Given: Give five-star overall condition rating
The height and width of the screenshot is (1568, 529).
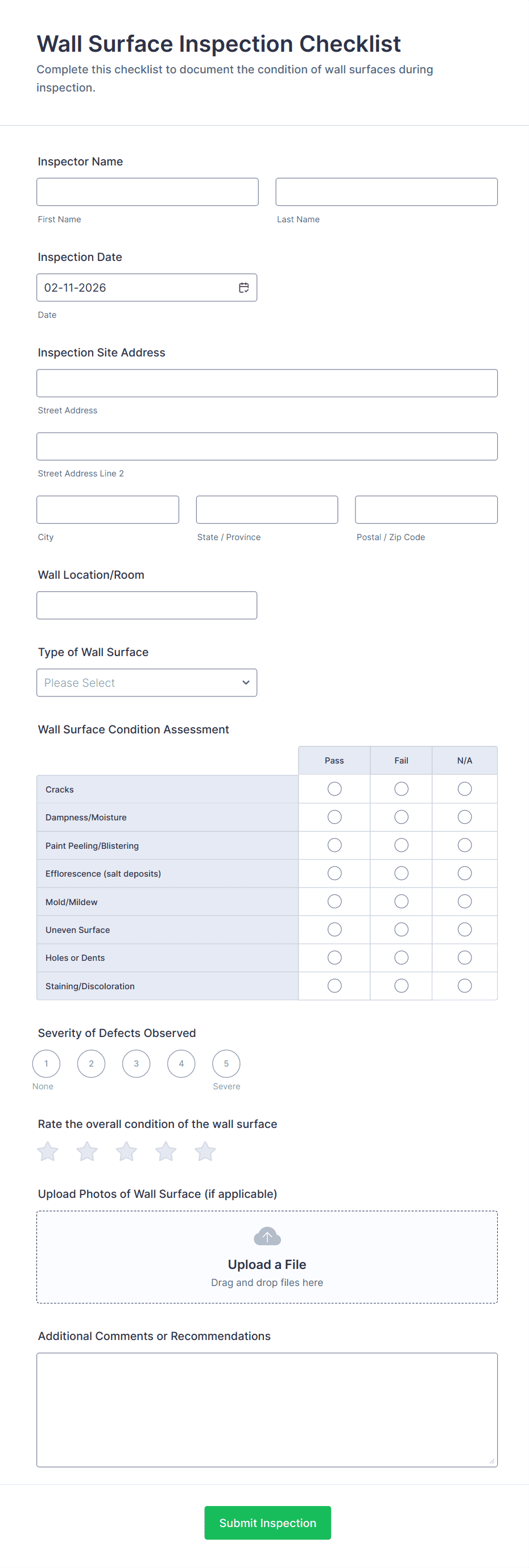Looking at the screenshot, I should coord(205,1151).
